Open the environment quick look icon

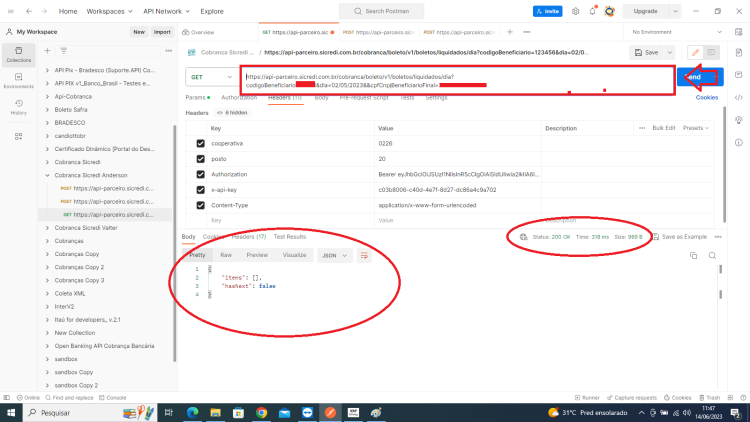point(739,32)
